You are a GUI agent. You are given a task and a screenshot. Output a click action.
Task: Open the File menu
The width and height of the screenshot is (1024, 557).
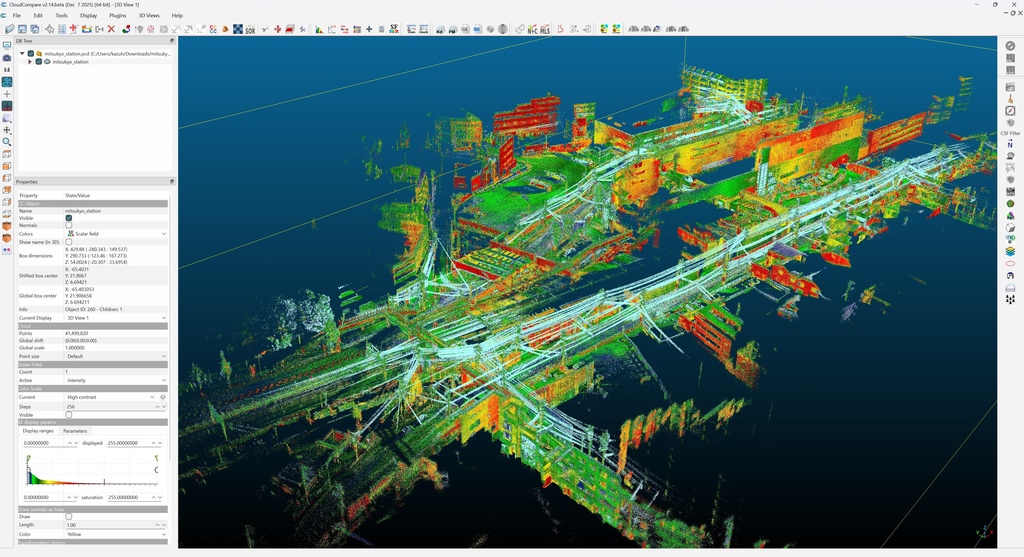coord(16,15)
